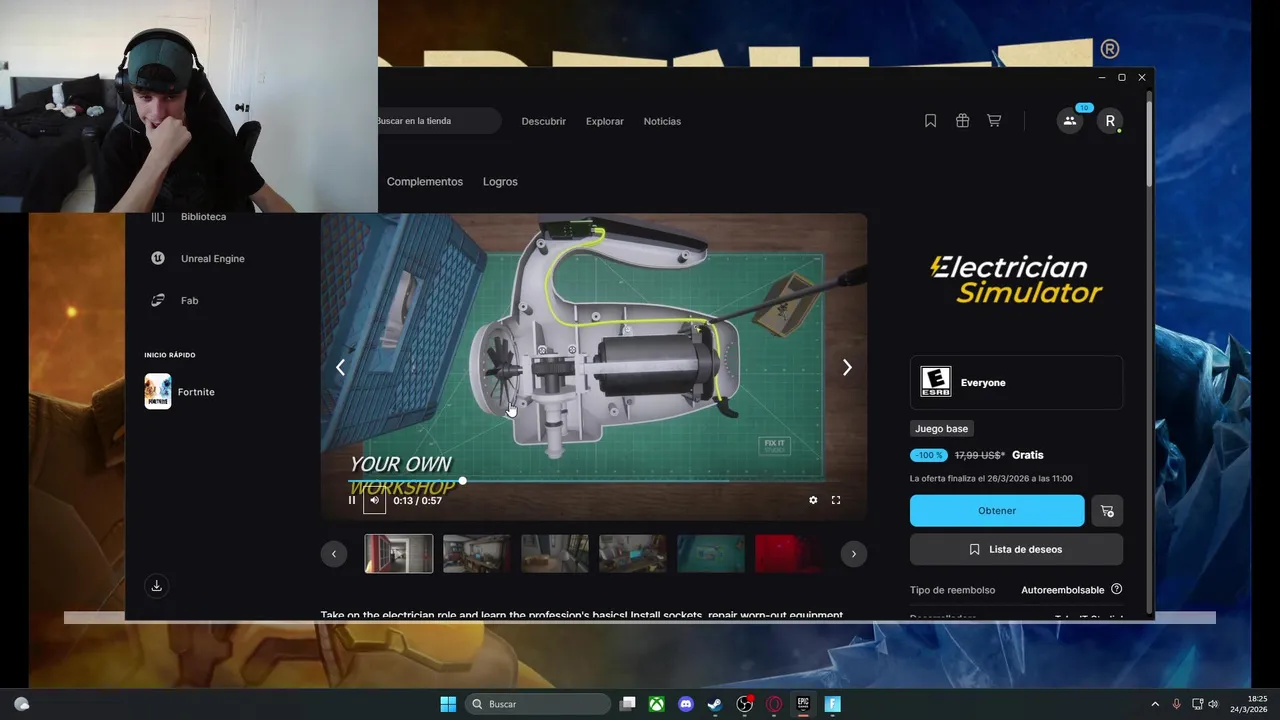Open the Descubrir store tab

click(x=544, y=121)
